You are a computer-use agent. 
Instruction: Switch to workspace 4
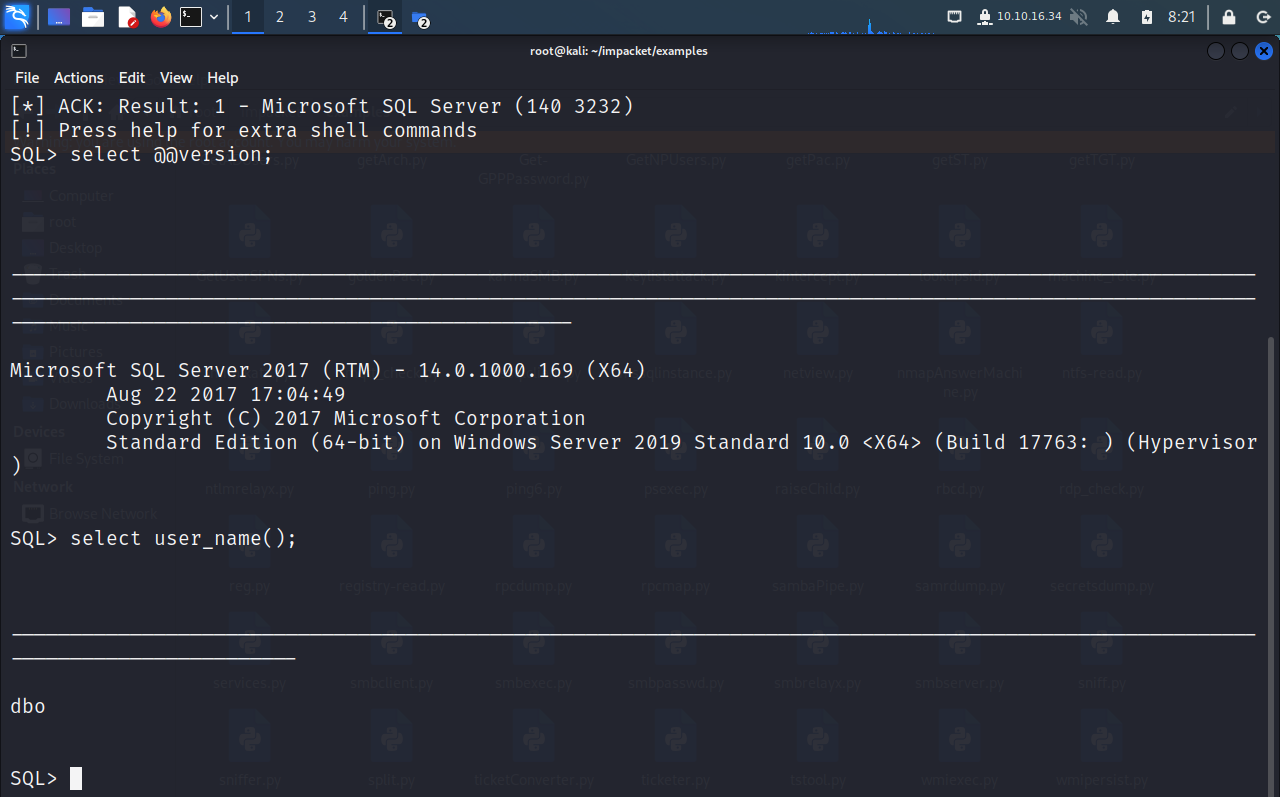pyautogui.click(x=343, y=17)
